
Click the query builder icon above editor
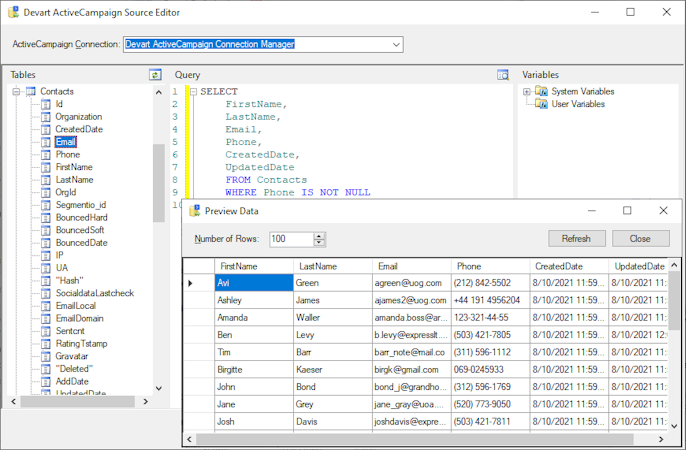(503, 75)
